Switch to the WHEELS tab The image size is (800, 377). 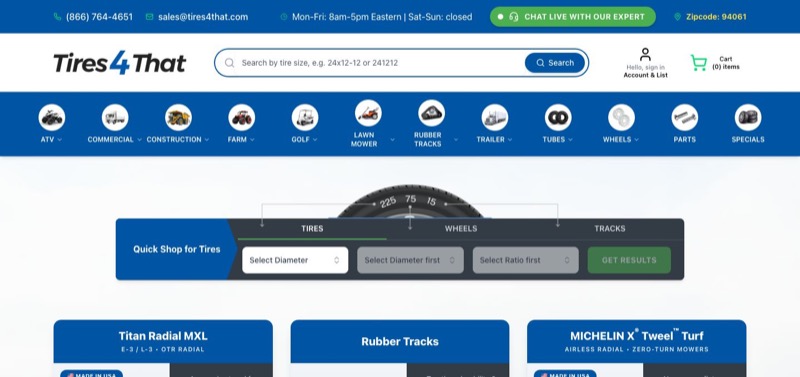461,229
